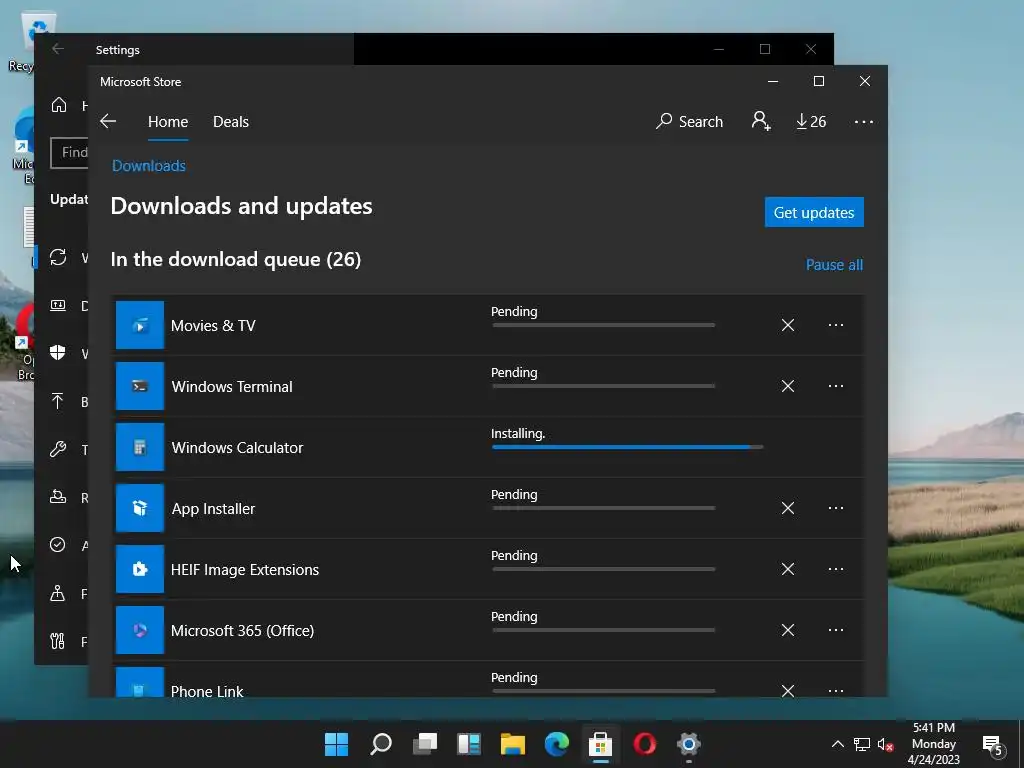Open File Explorer from the taskbar

[x=513, y=744]
